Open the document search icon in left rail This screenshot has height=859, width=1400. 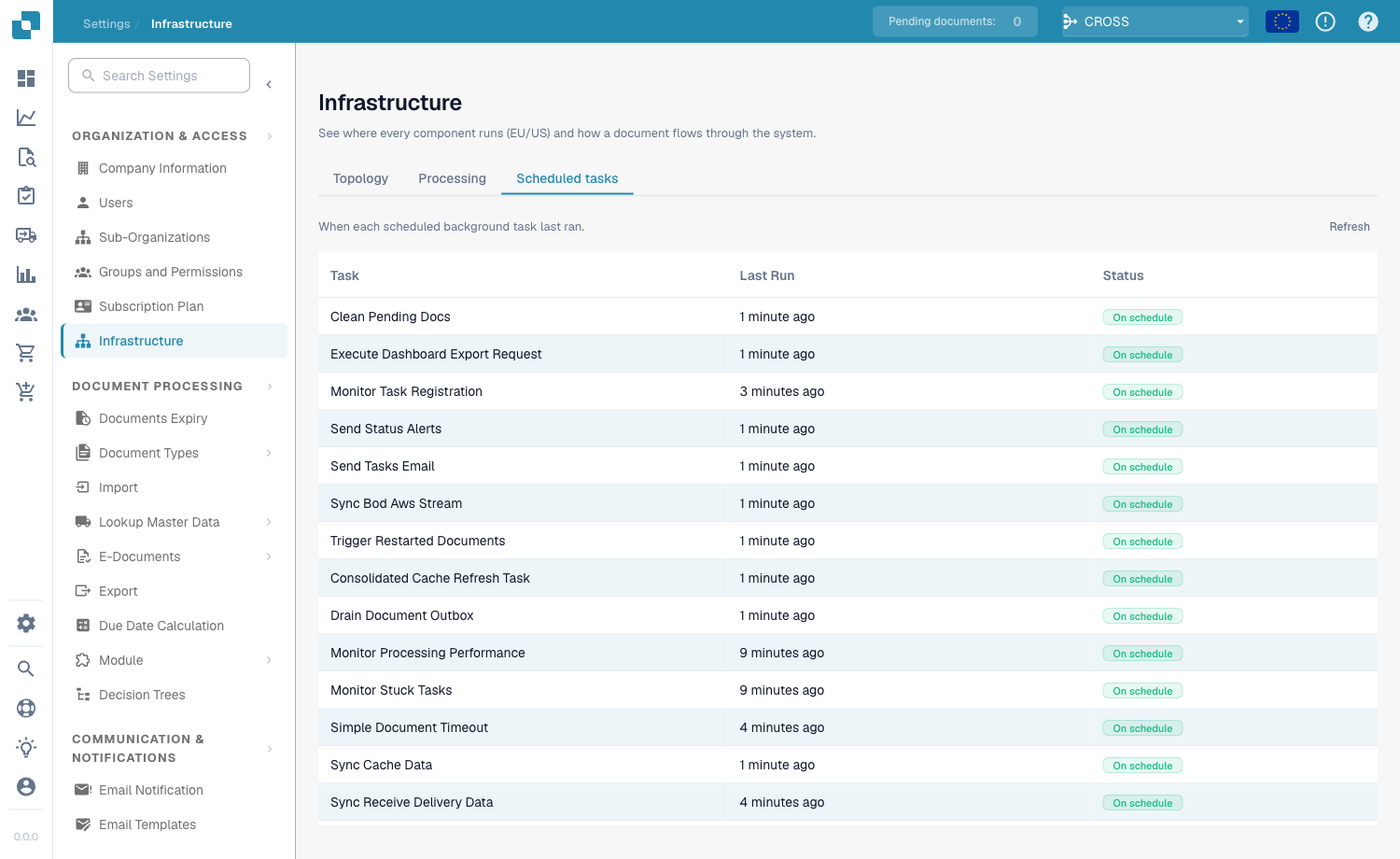[26, 157]
